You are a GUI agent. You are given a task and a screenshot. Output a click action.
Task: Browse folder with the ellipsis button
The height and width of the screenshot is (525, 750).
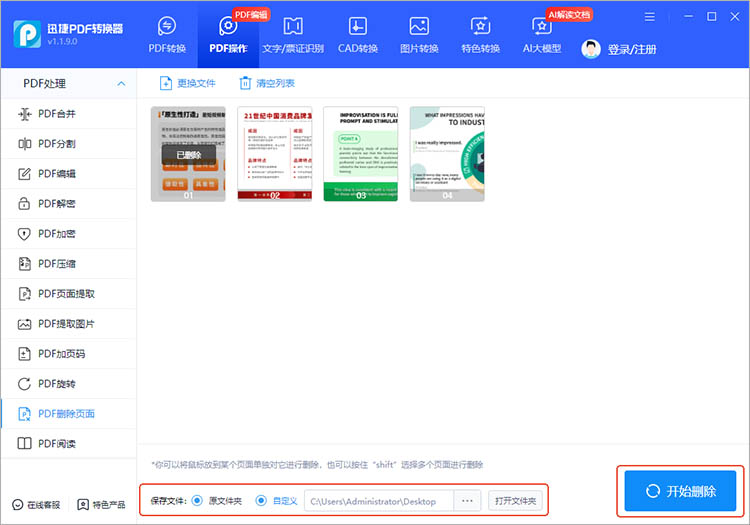(x=467, y=501)
